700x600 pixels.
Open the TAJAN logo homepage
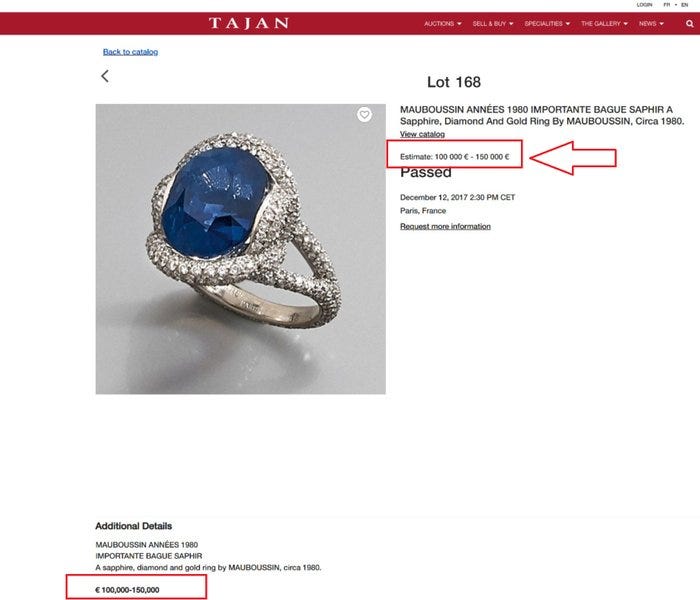[x=249, y=23]
